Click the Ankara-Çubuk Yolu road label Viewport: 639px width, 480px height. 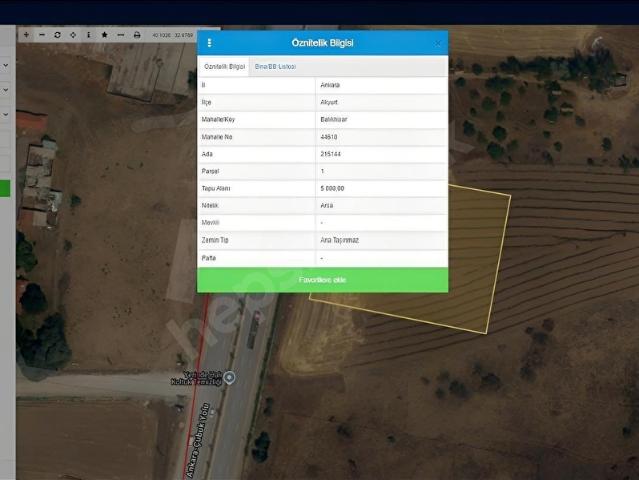[x=198, y=440]
